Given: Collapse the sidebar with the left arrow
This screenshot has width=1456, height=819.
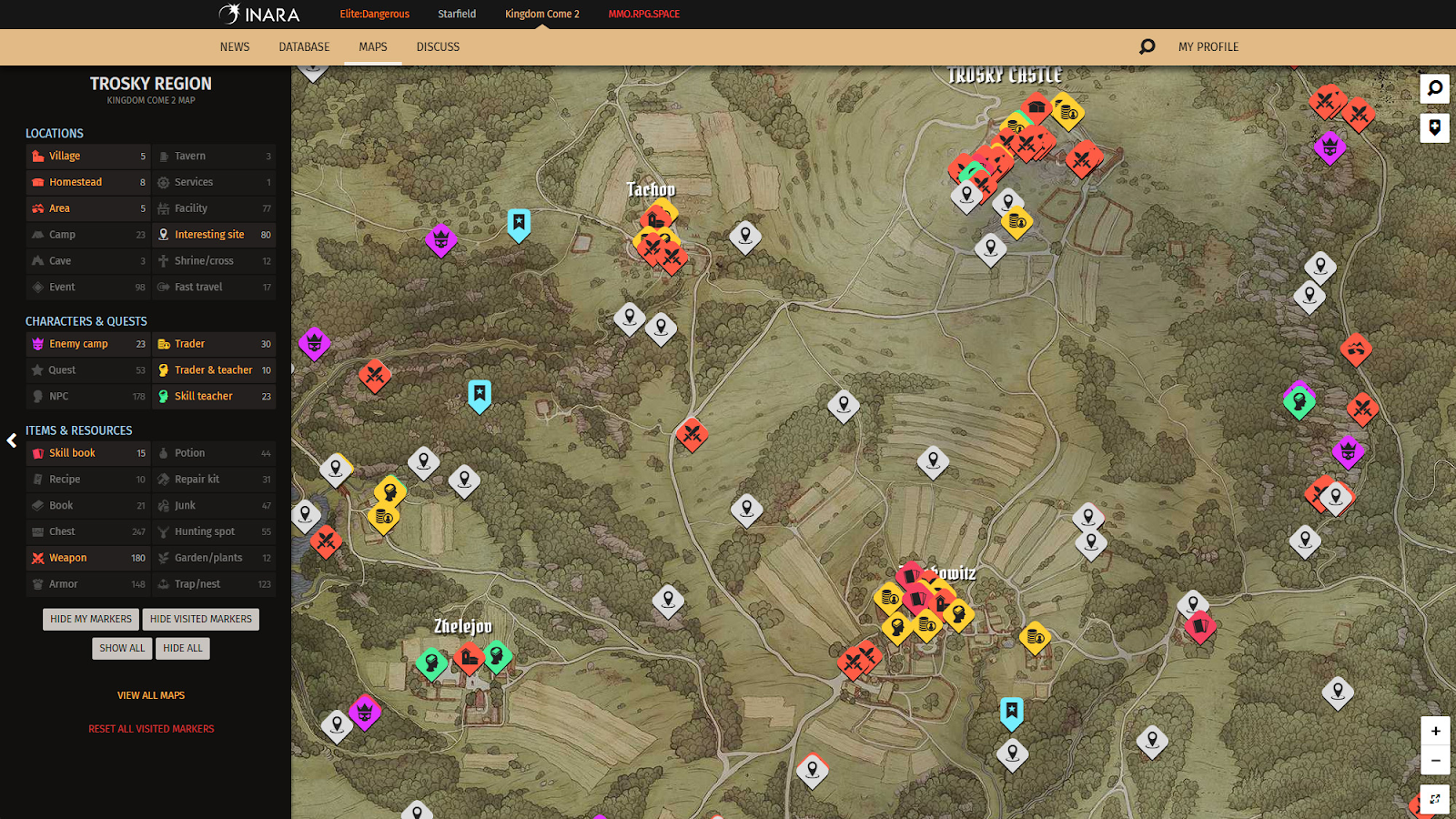Looking at the screenshot, I should tap(12, 440).
